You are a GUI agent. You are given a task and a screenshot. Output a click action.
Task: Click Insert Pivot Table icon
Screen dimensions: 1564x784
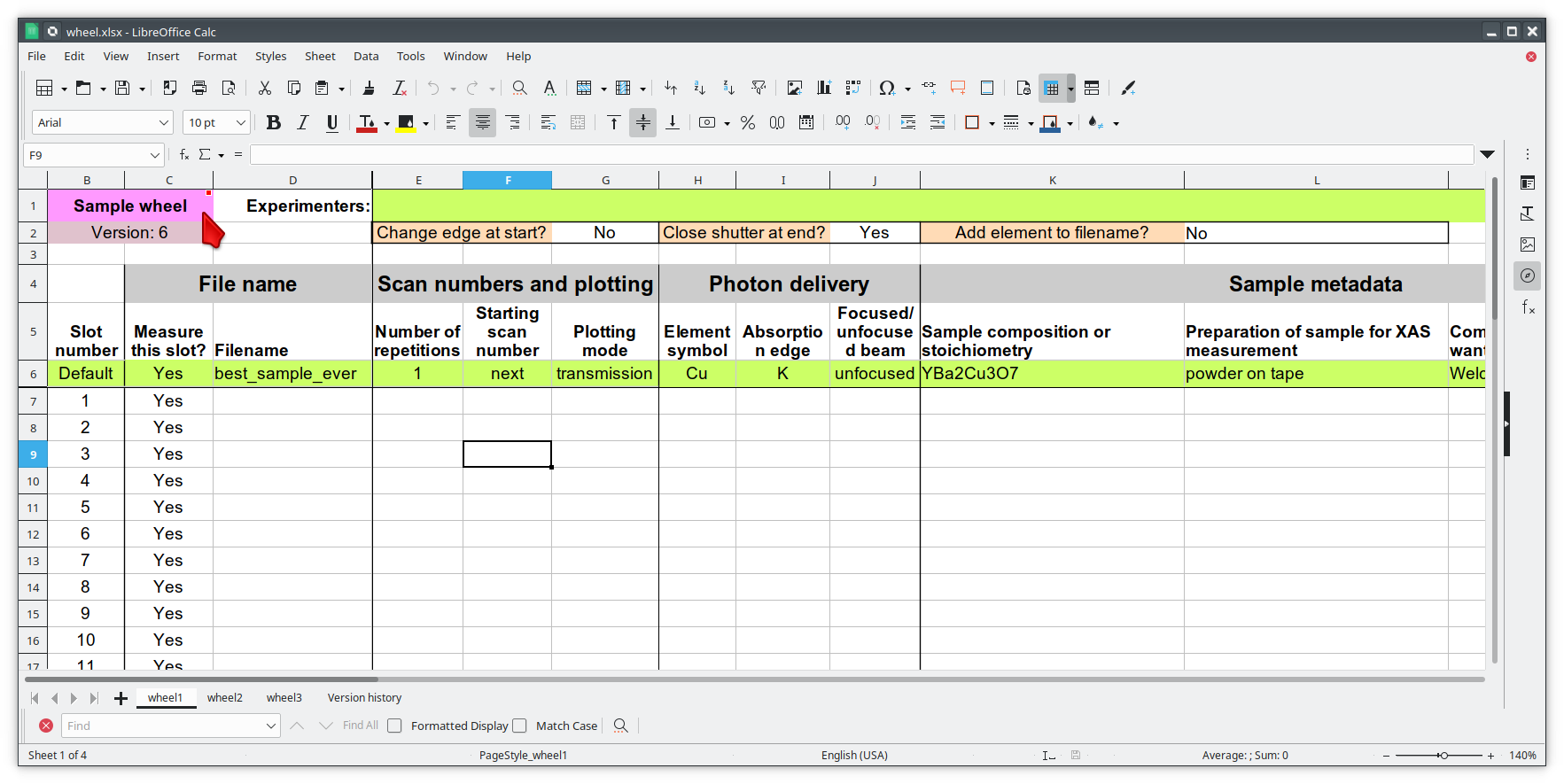pyautogui.click(x=853, y=88)
